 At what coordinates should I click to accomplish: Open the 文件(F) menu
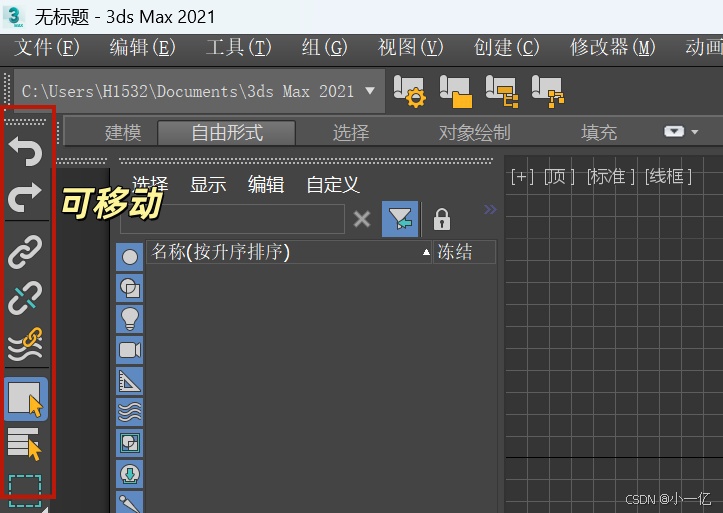47,47
